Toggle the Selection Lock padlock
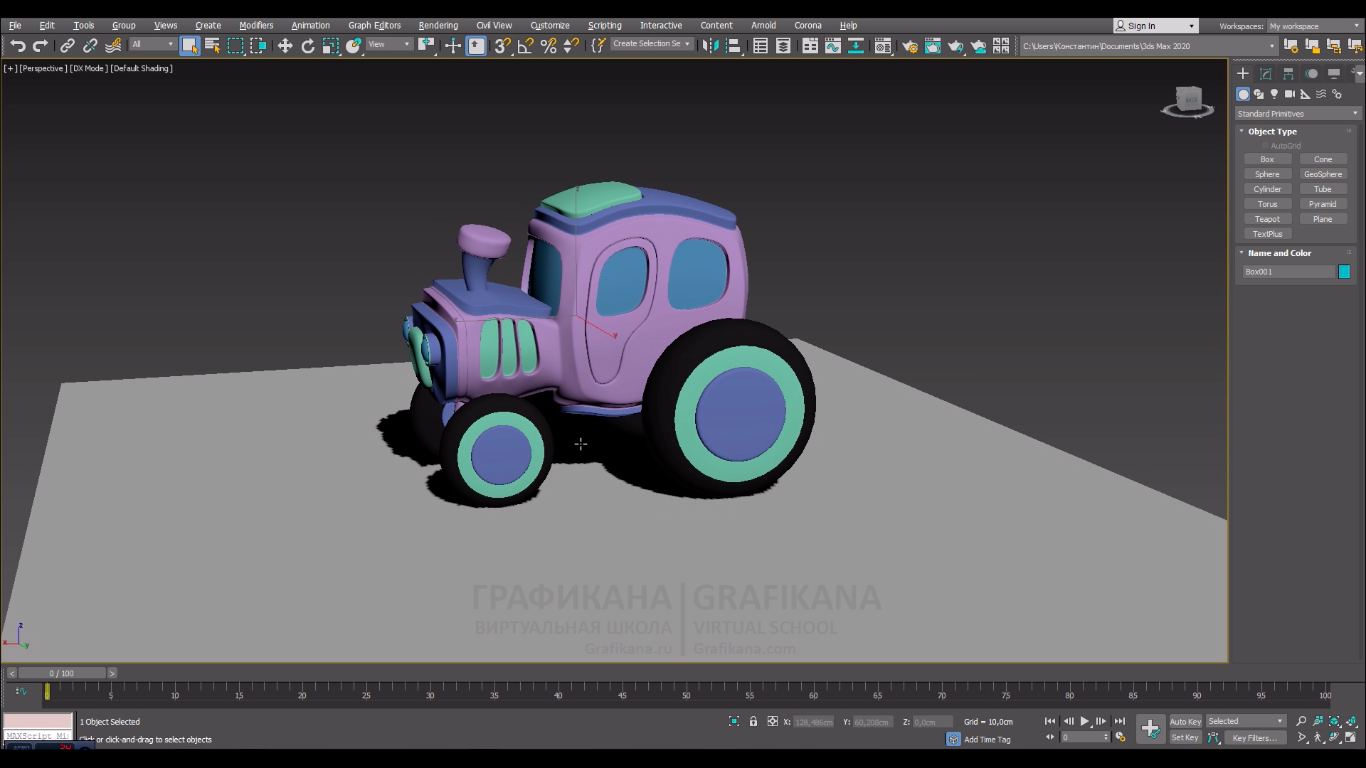Image resolution: width=1366 pixels, height=768 pixels. (753, 721)
